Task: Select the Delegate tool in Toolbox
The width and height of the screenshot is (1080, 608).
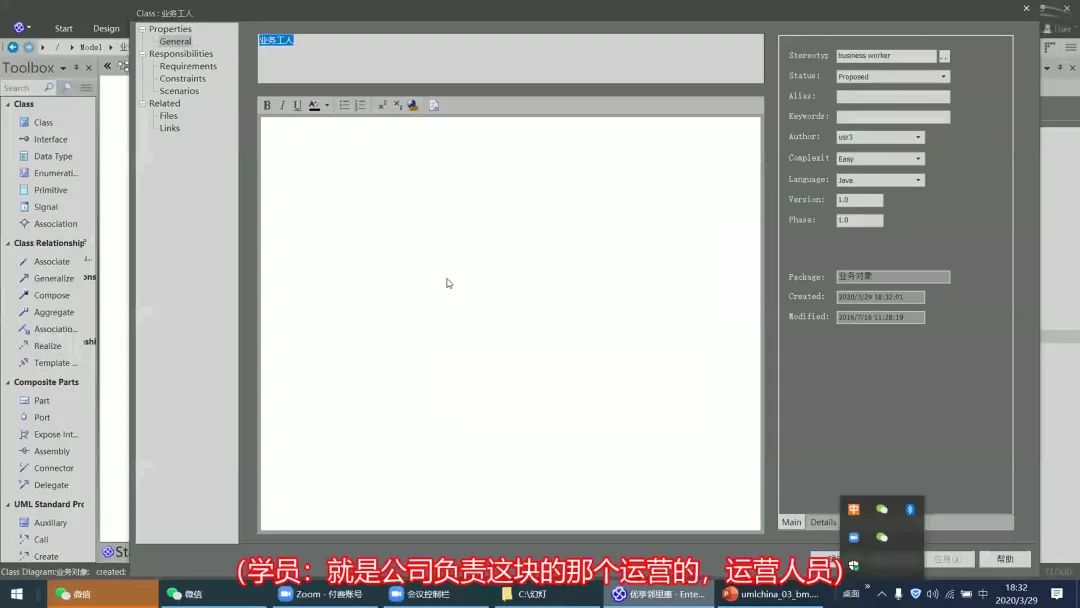Action: tap(51, 485)
